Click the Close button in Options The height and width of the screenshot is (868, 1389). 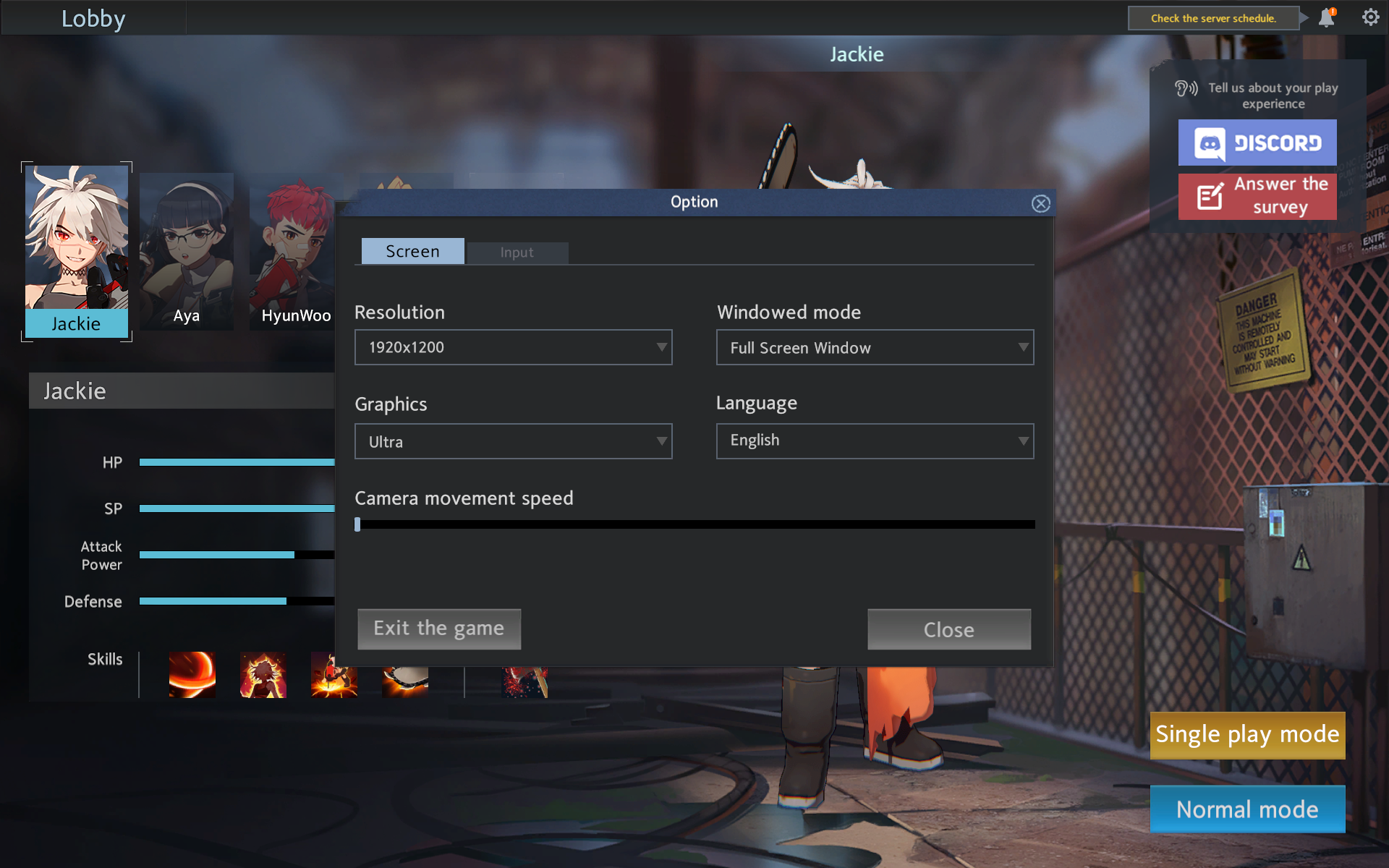pyautogui.click(x=949, y=628)
